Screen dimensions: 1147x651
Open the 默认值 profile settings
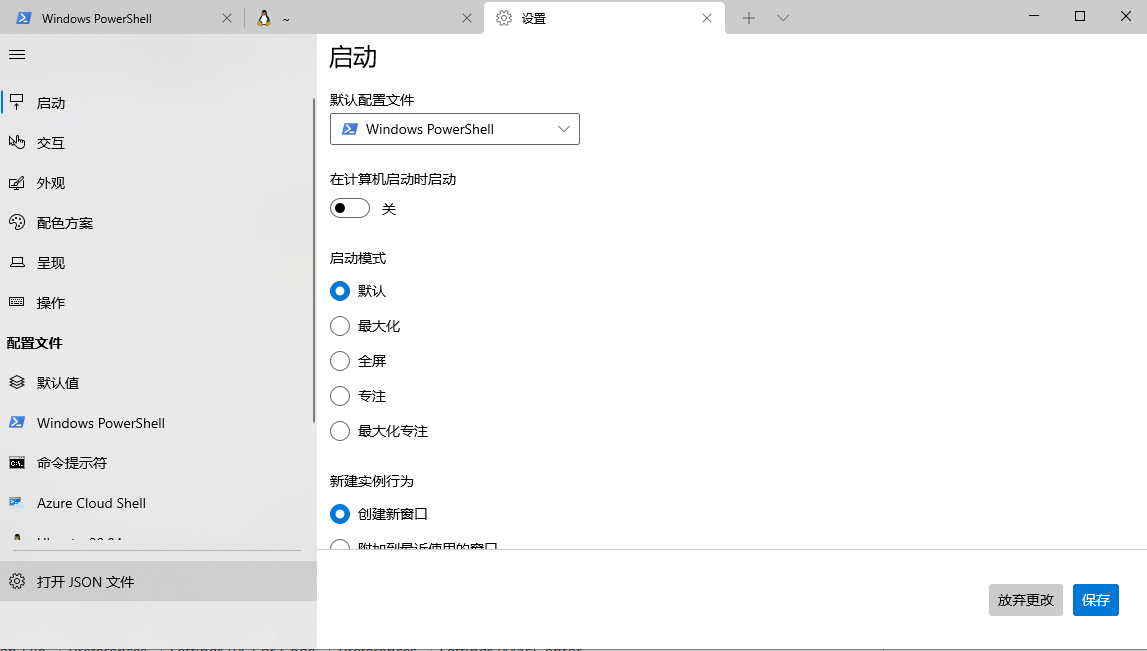click(158, 383)
